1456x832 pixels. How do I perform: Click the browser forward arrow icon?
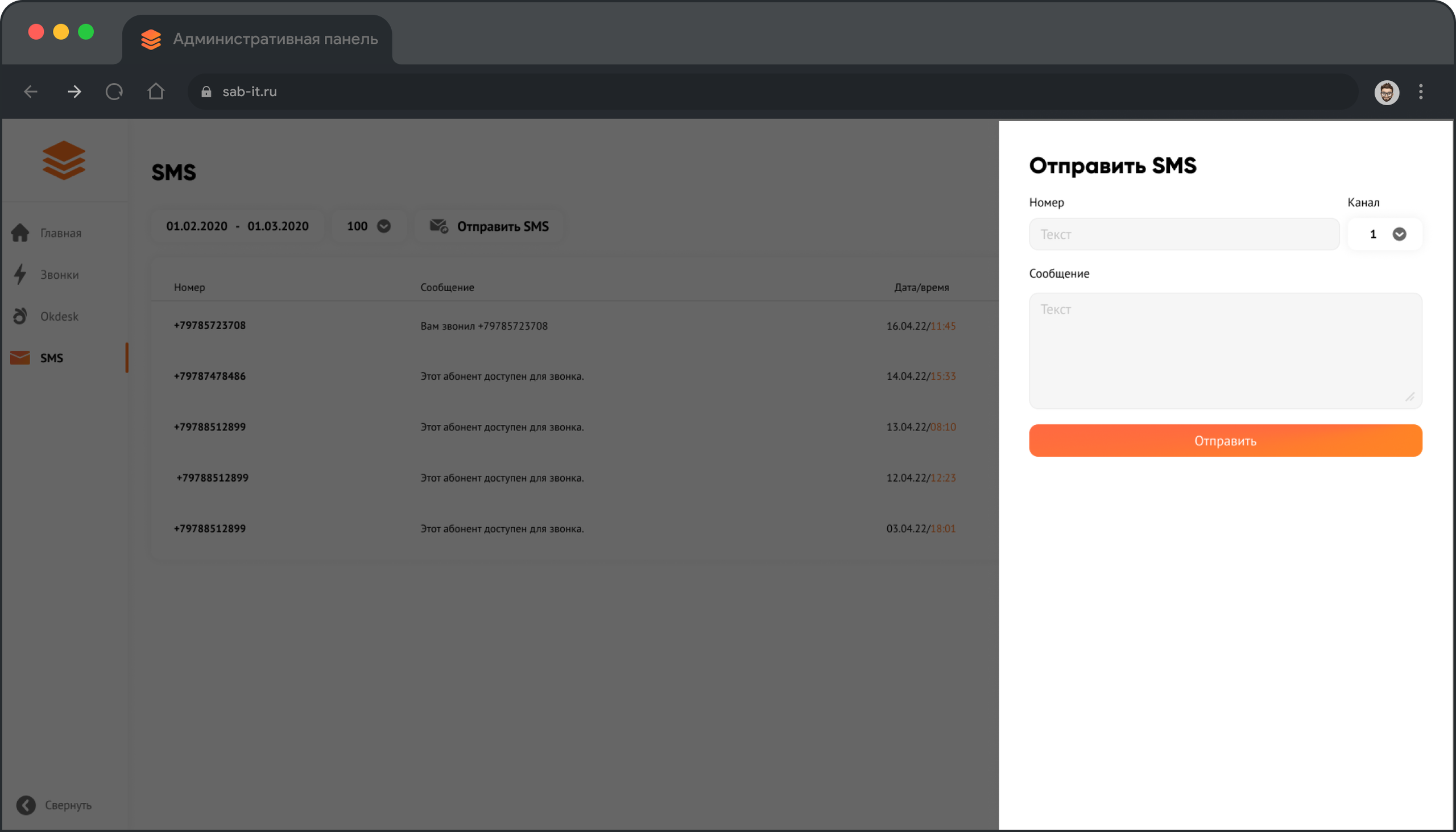click(x=74, y=92)
